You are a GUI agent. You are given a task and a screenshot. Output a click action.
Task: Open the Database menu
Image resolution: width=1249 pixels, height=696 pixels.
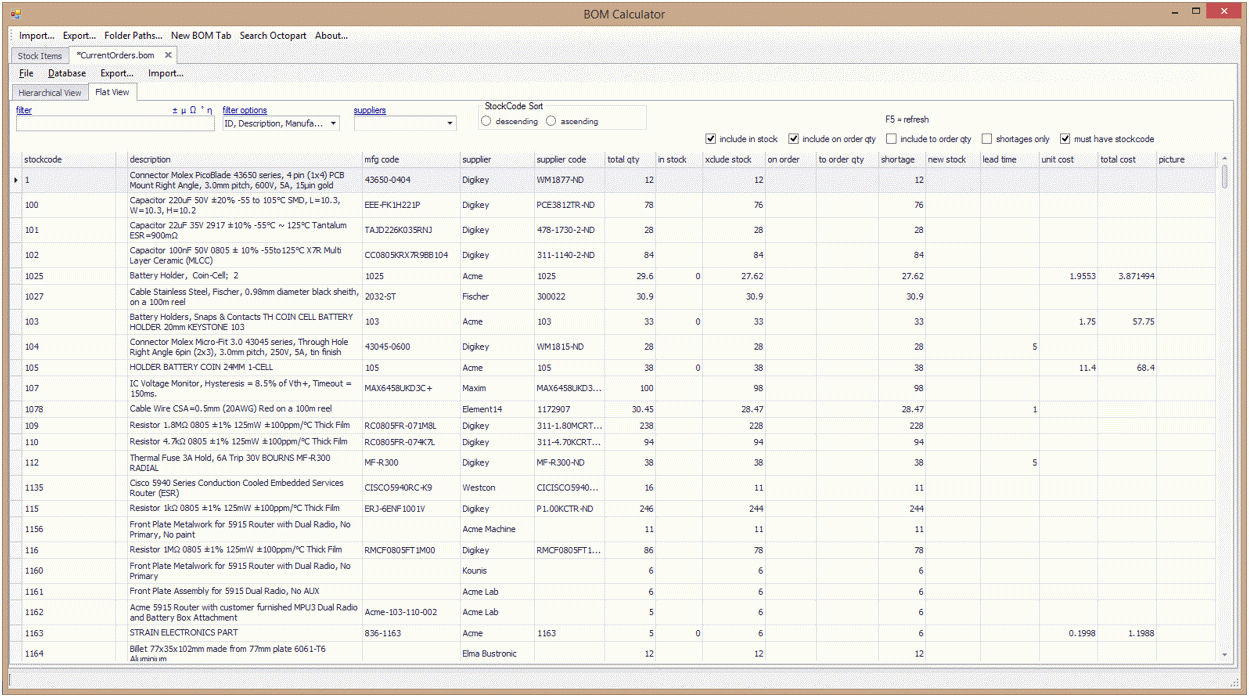(66, 73)
